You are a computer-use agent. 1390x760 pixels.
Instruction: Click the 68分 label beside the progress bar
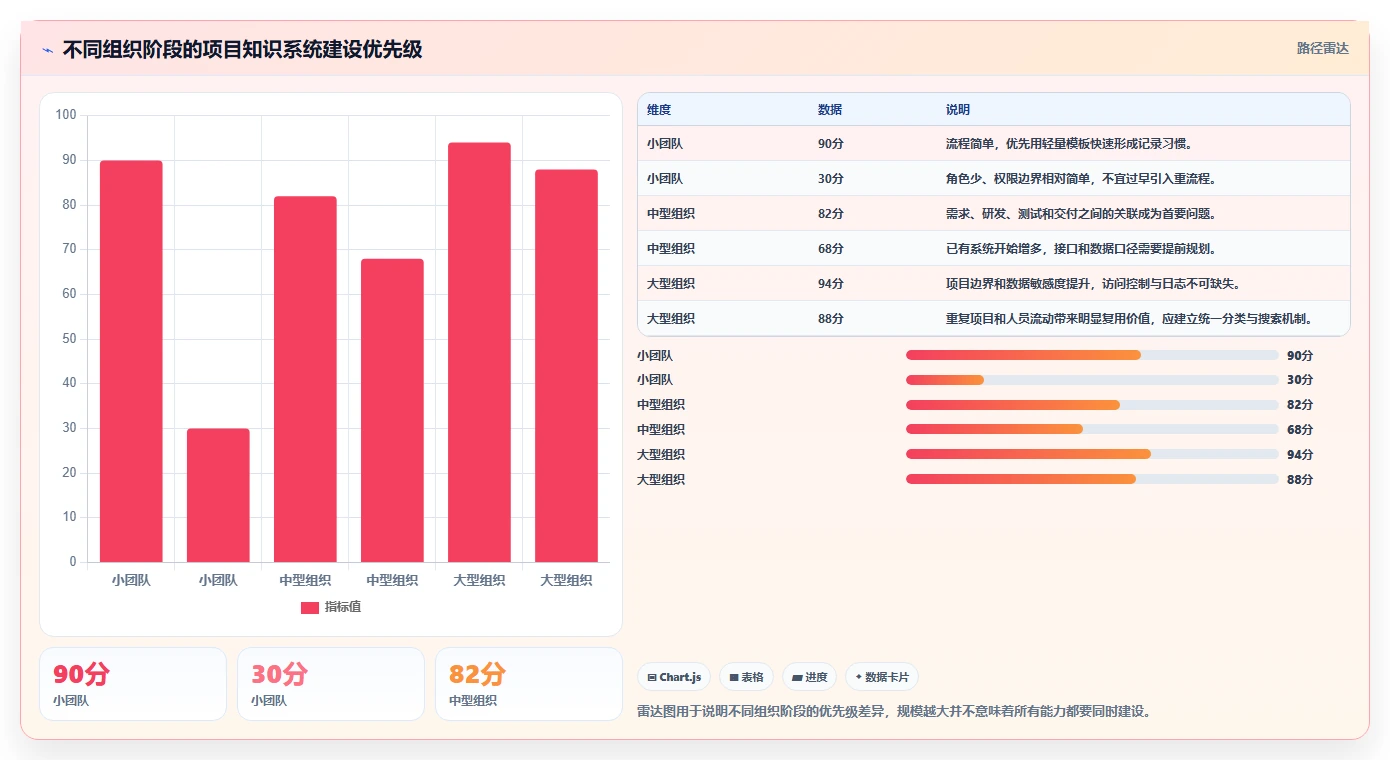click(1300, 430)
